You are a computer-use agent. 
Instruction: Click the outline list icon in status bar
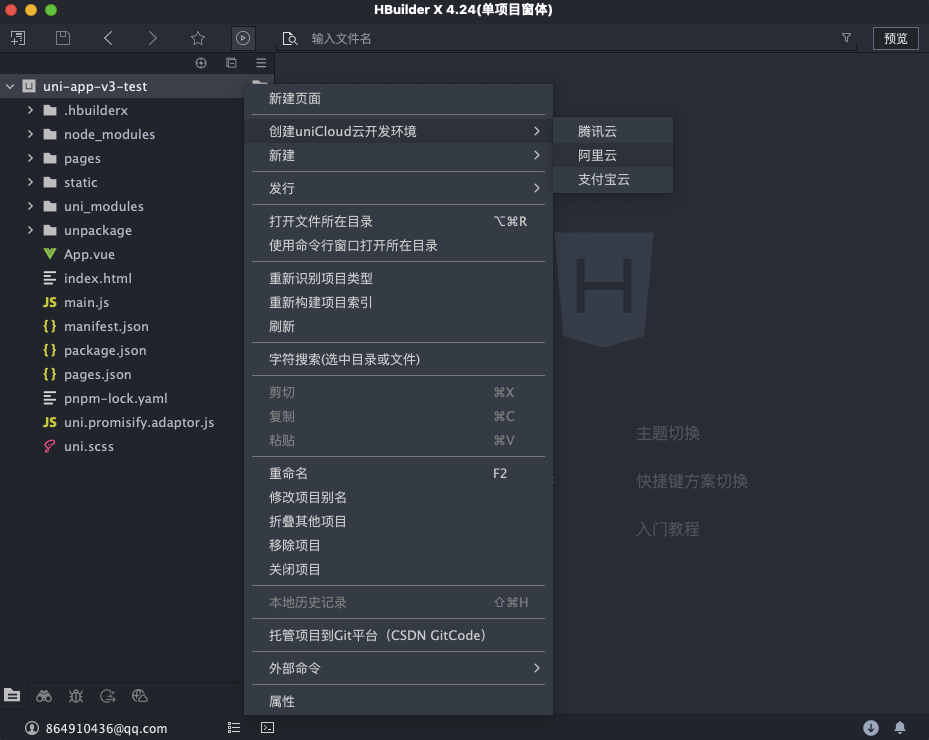coord(234,728)
